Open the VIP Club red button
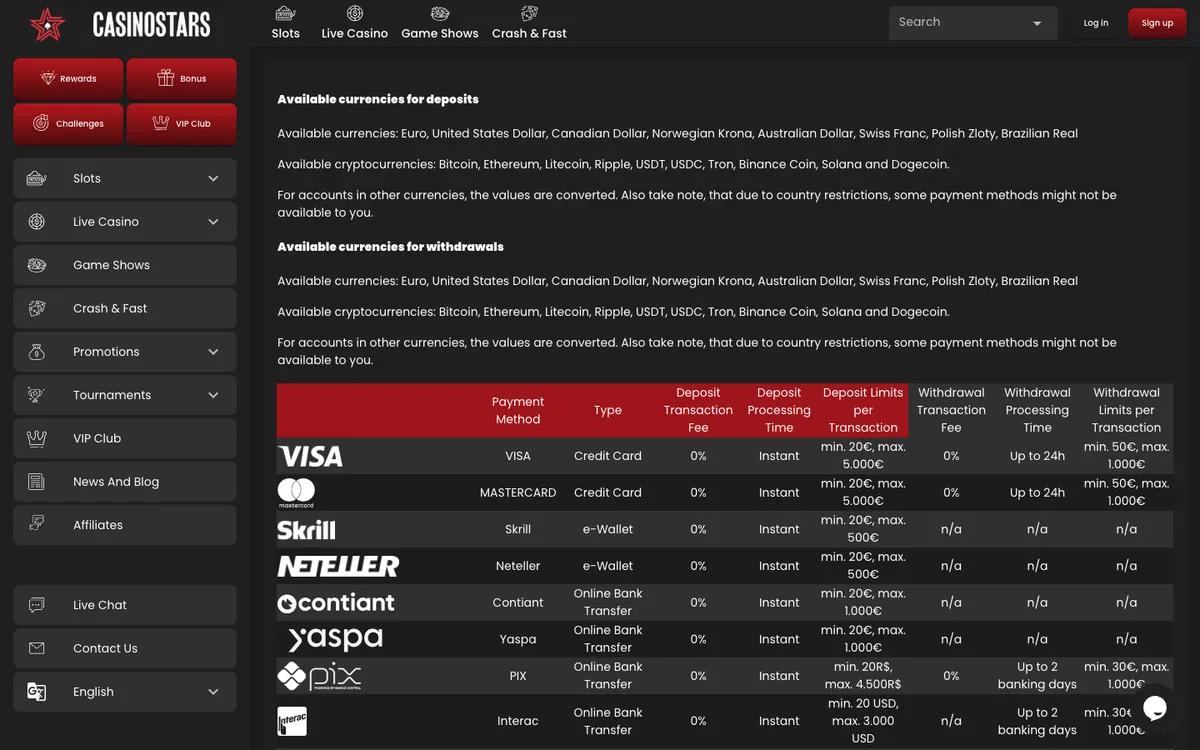Screen dimensions: 1200x750 coord(182,123)
